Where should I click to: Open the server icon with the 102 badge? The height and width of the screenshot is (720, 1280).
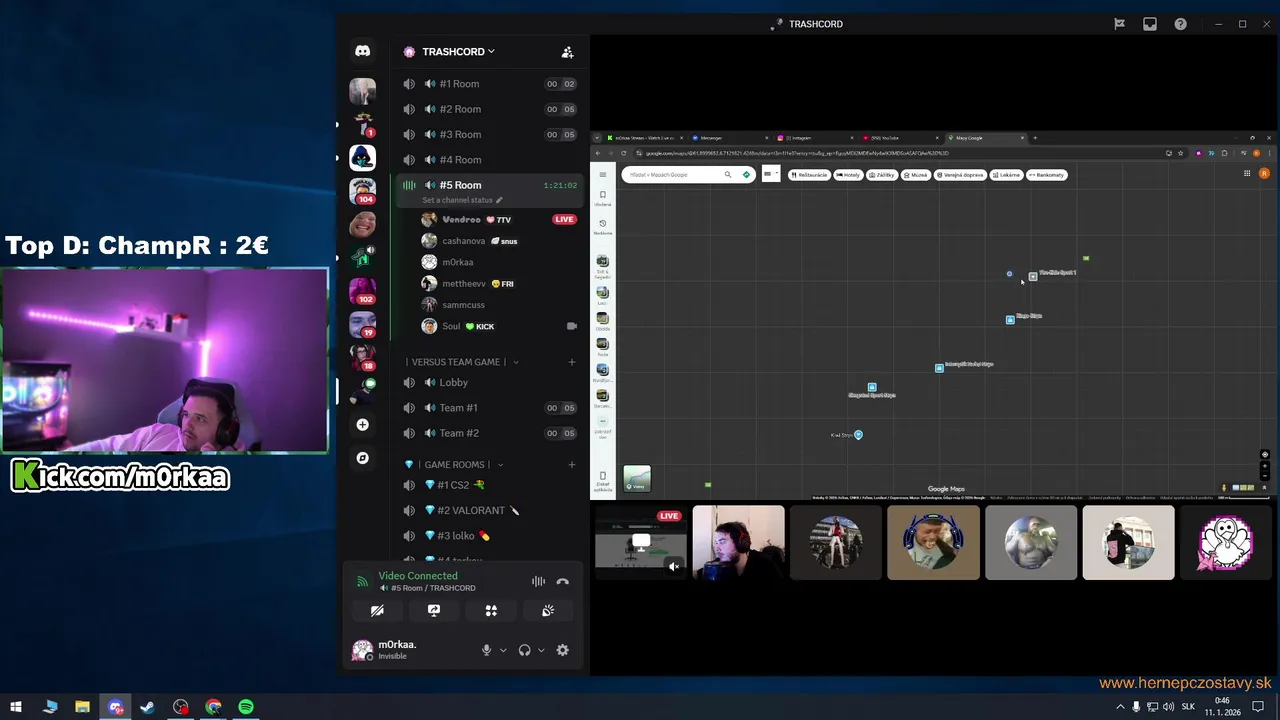coord(362,291)
